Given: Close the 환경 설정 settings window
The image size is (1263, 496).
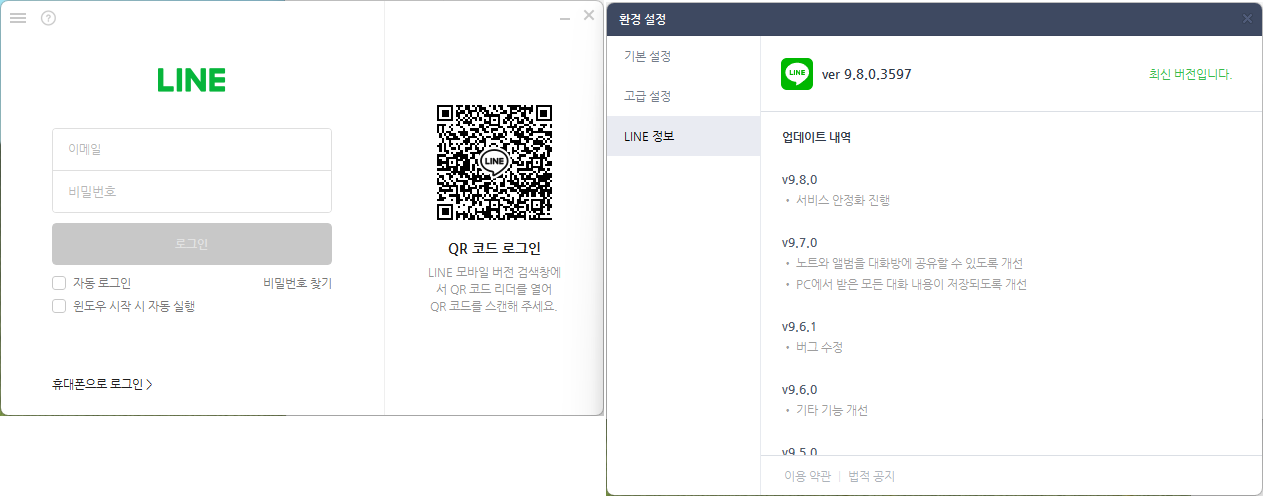Looking at the screenshot, I should click(1247, 18).
